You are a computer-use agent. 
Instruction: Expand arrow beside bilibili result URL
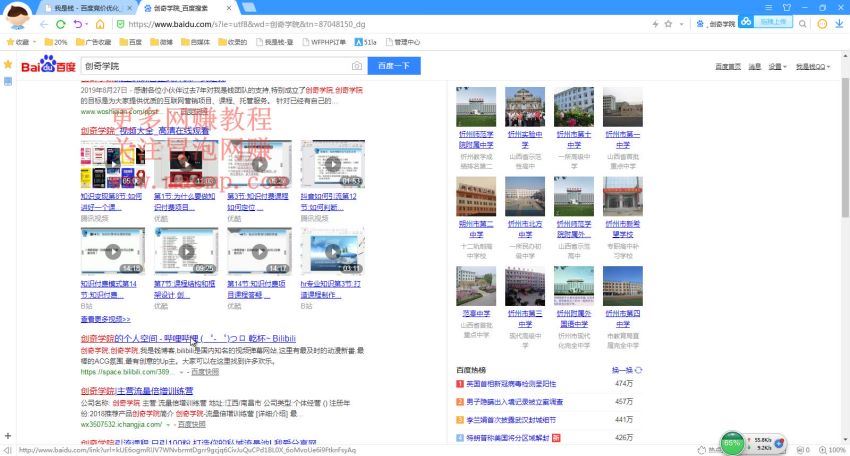tap(182, 372)
